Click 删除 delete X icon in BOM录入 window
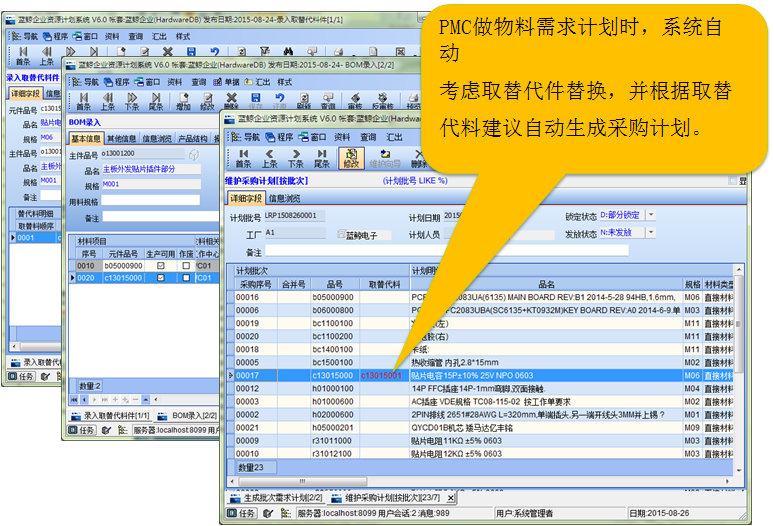The height and width of the screenshot is (526, 774). tap(231, 101)
